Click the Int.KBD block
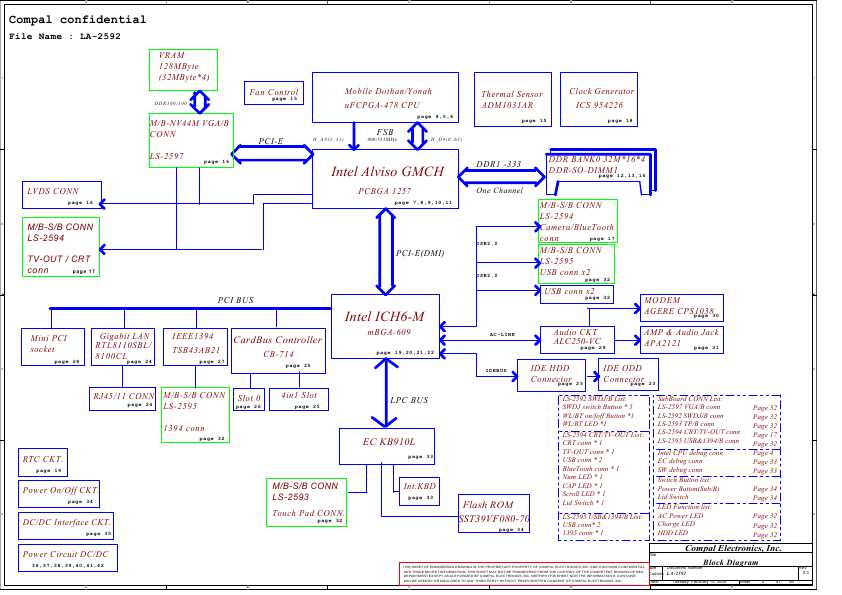 click(x=419, y=491)
